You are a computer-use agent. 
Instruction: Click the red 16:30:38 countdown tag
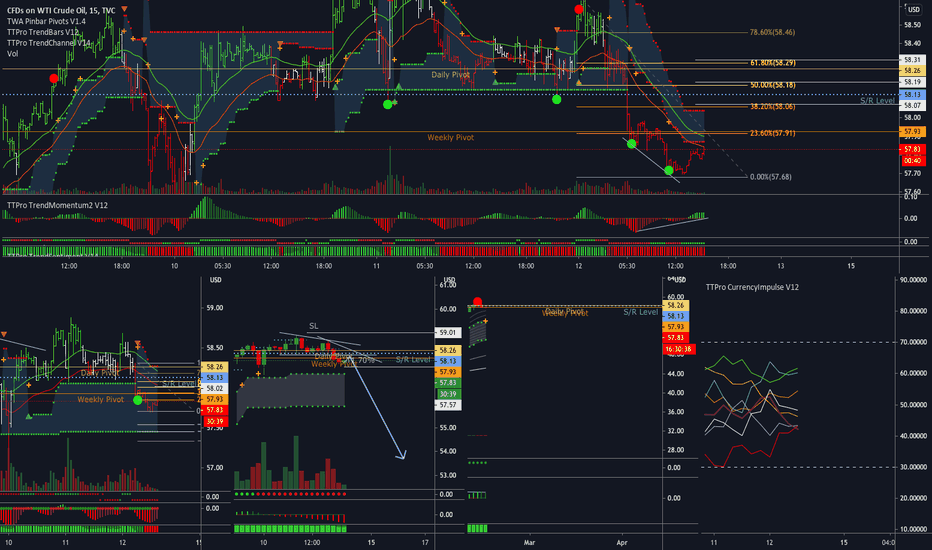(678, 349)
